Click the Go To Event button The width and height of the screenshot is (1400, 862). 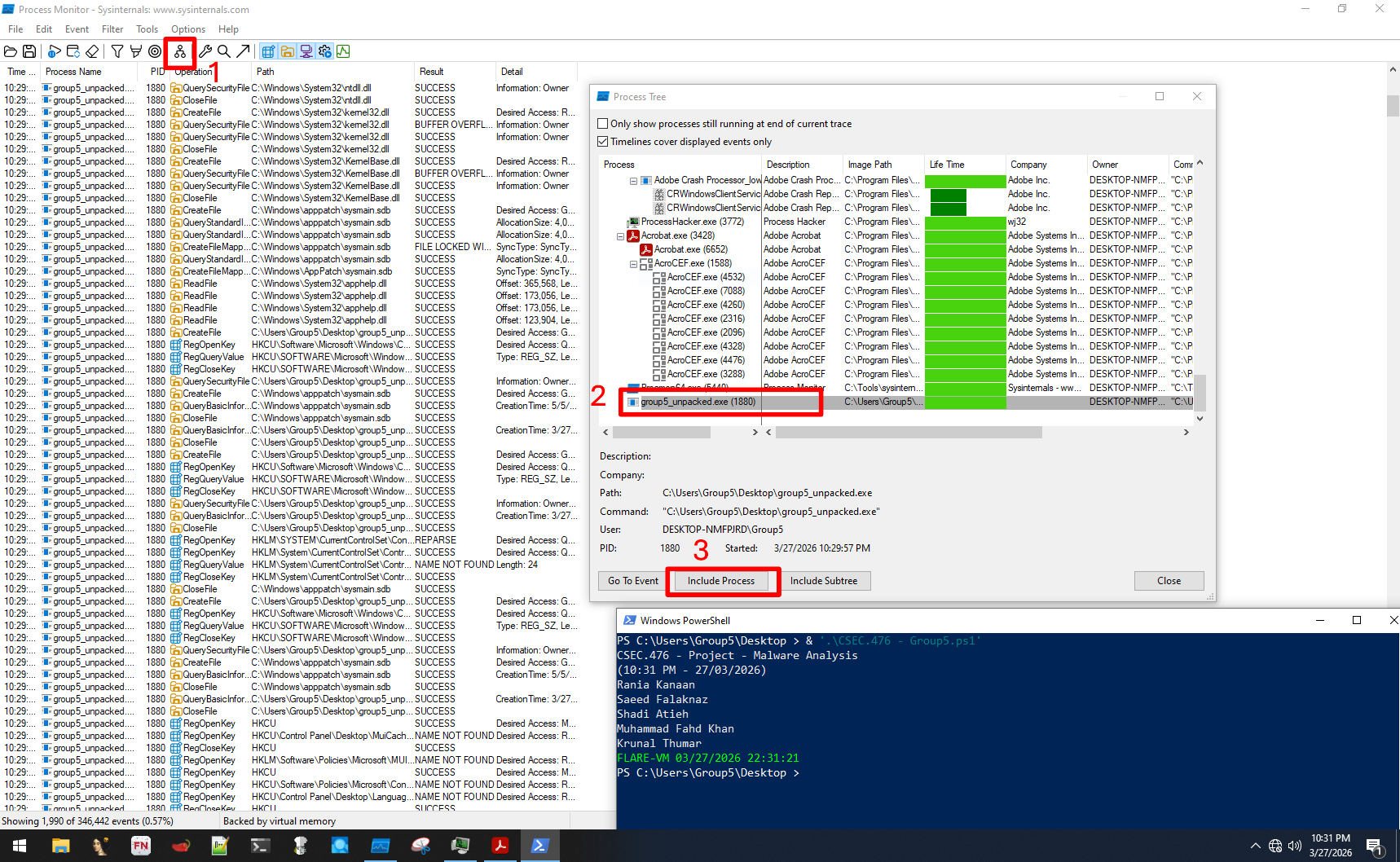tap(631, 580)
